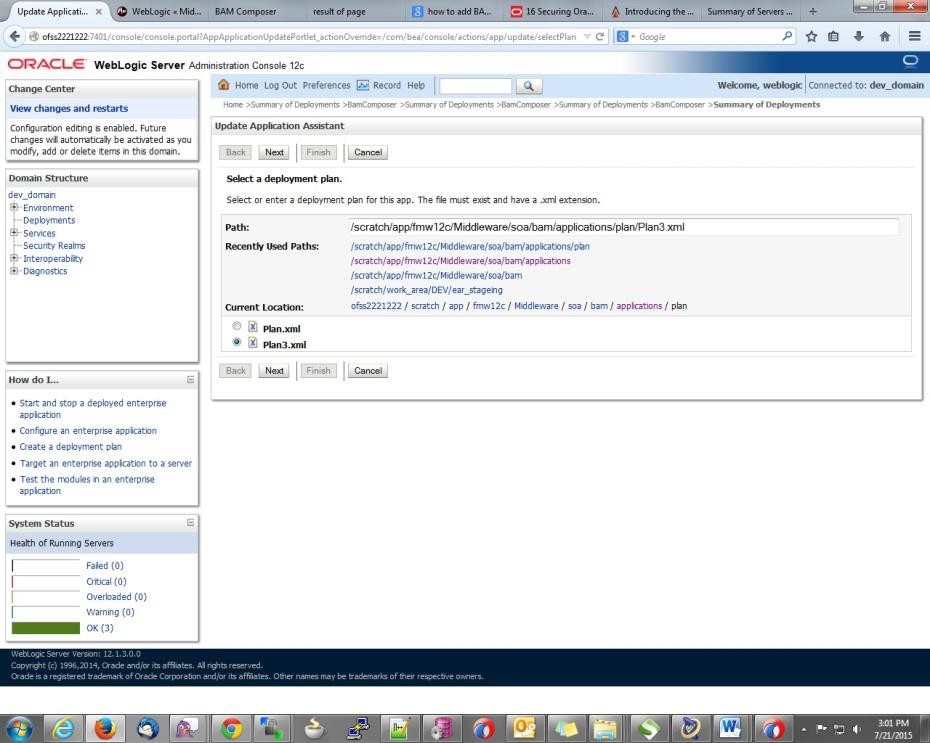Click the top Next button
Viewport: 930px width, 743px height.
point(274,152)
